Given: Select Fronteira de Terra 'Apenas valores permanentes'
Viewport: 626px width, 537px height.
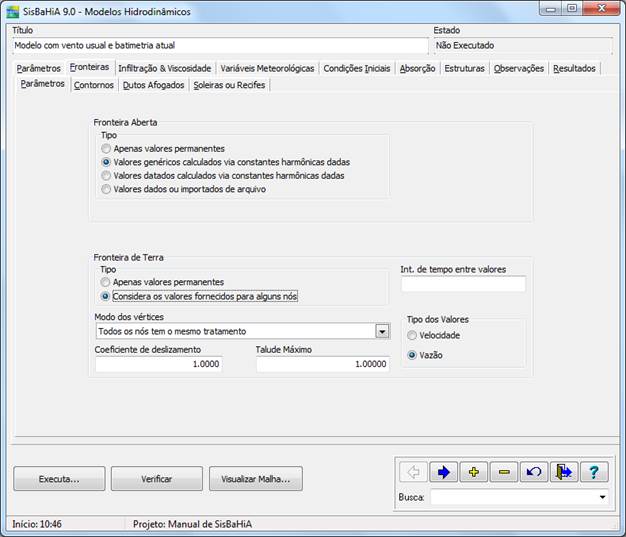Looking at the screenshot, I should tap(162, 282).
